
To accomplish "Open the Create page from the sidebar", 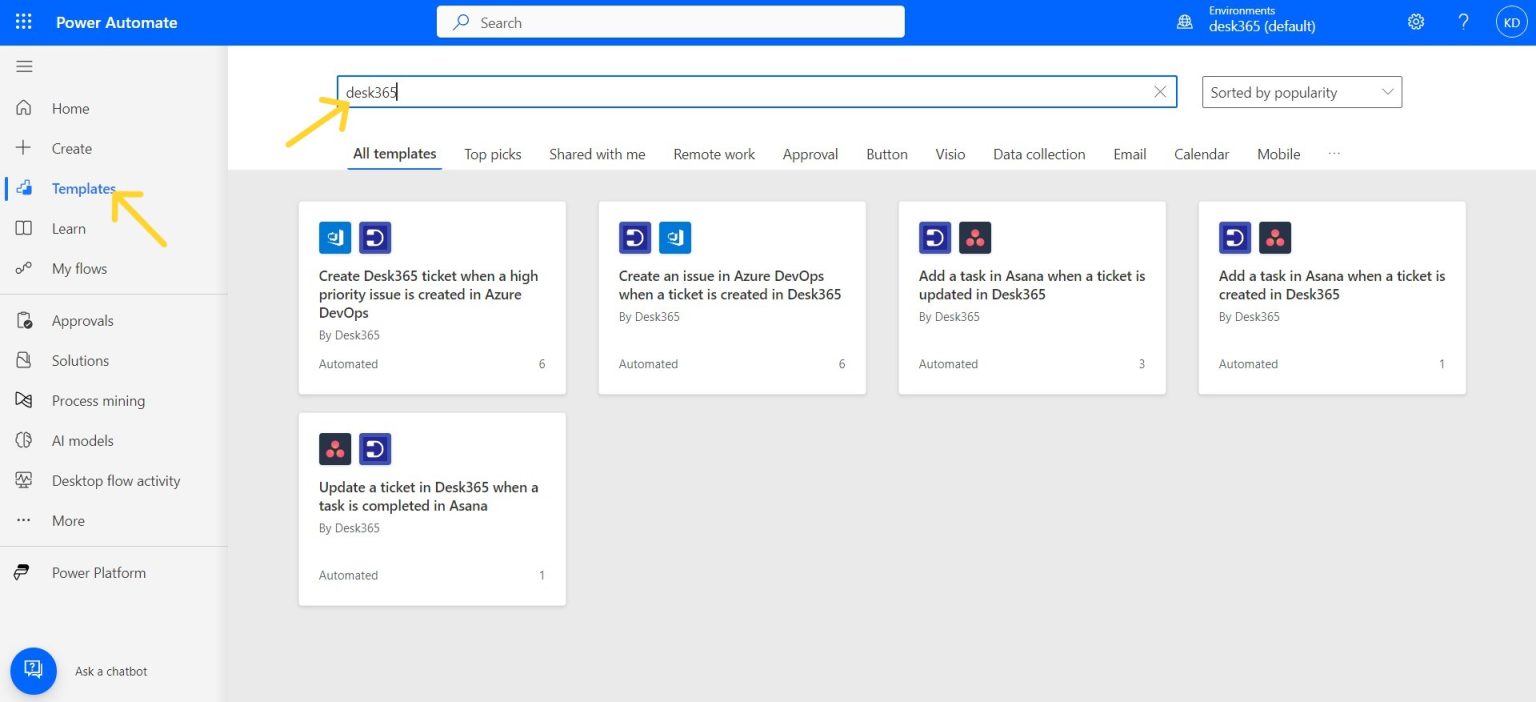I will coord(69,148).
